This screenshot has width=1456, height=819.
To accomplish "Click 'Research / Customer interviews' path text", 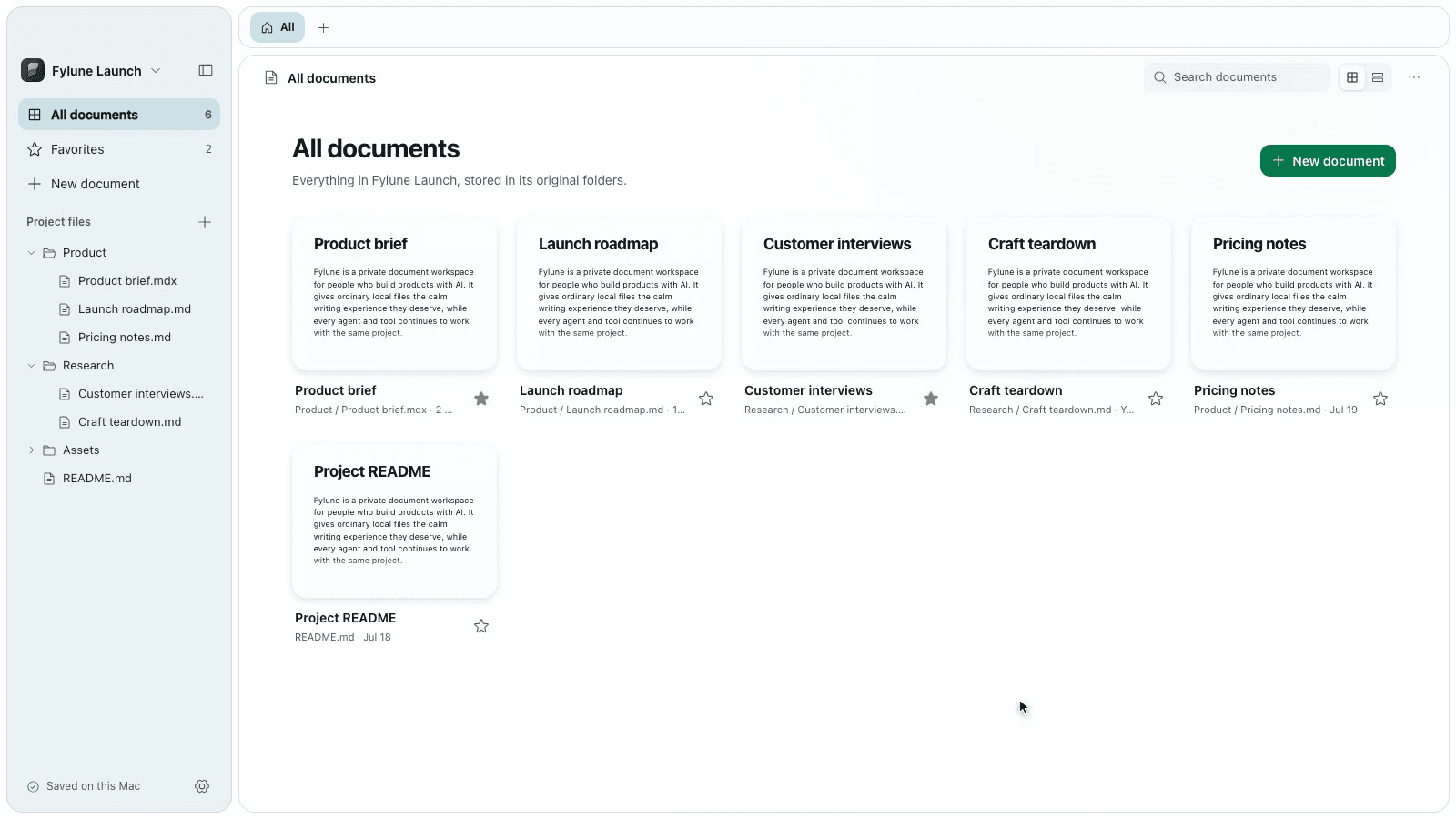I will (x=824, y=409).
